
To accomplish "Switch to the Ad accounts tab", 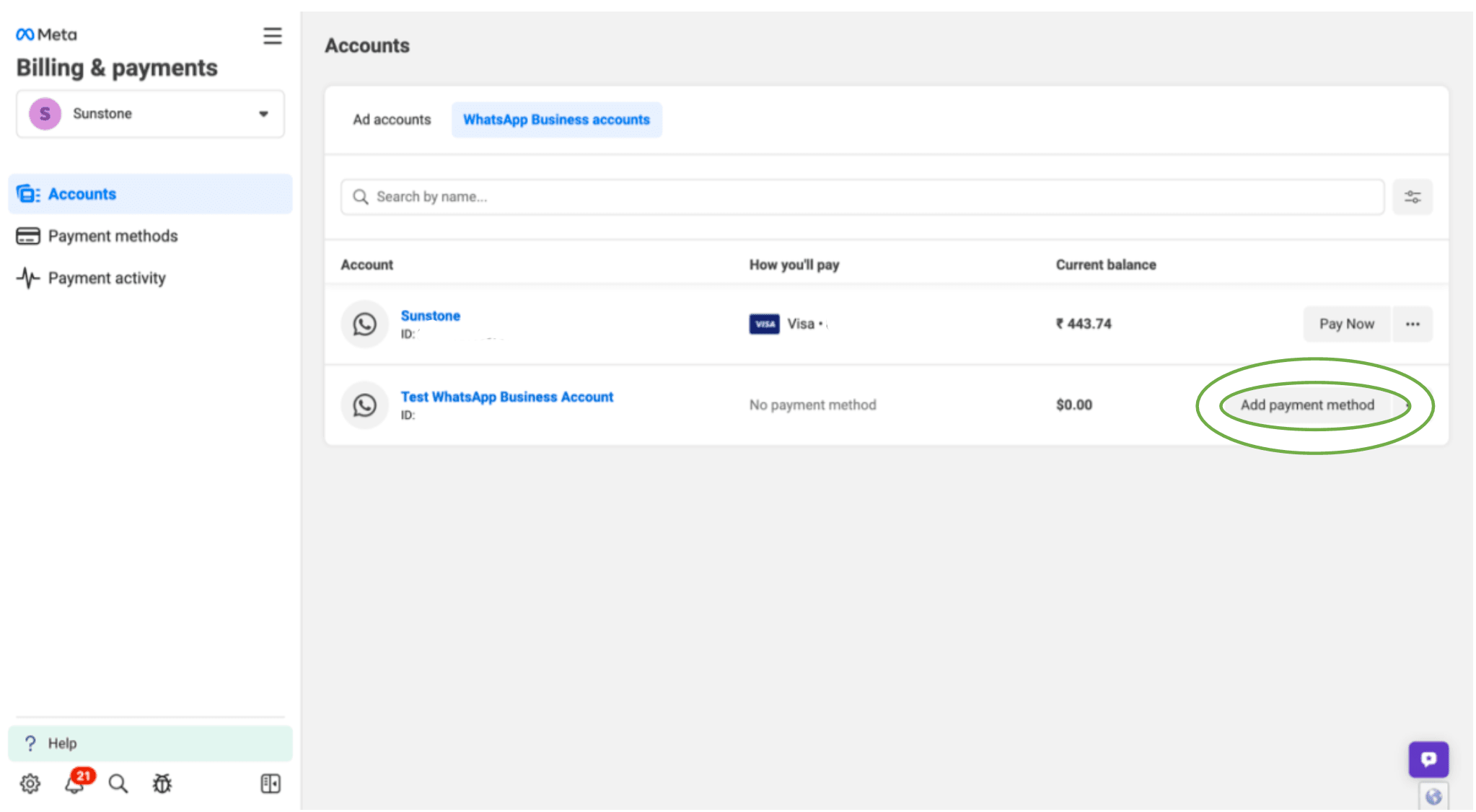I will point(392,120).
